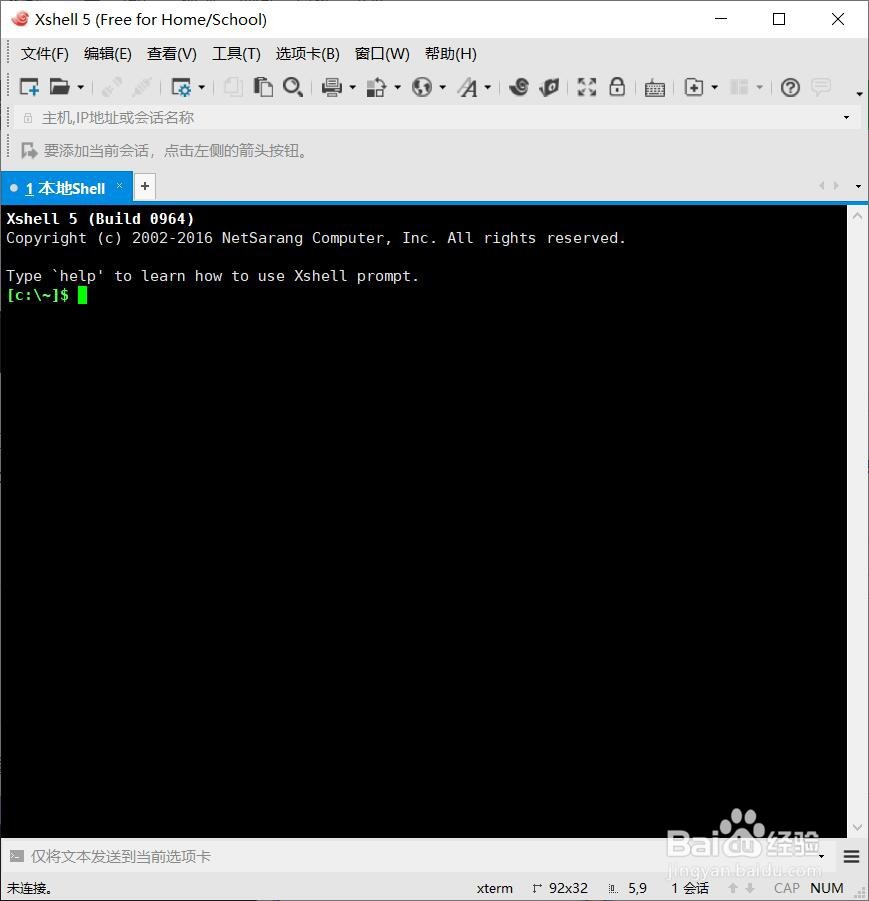Expand color scheme dropdown arrow

tap(397, 87)
